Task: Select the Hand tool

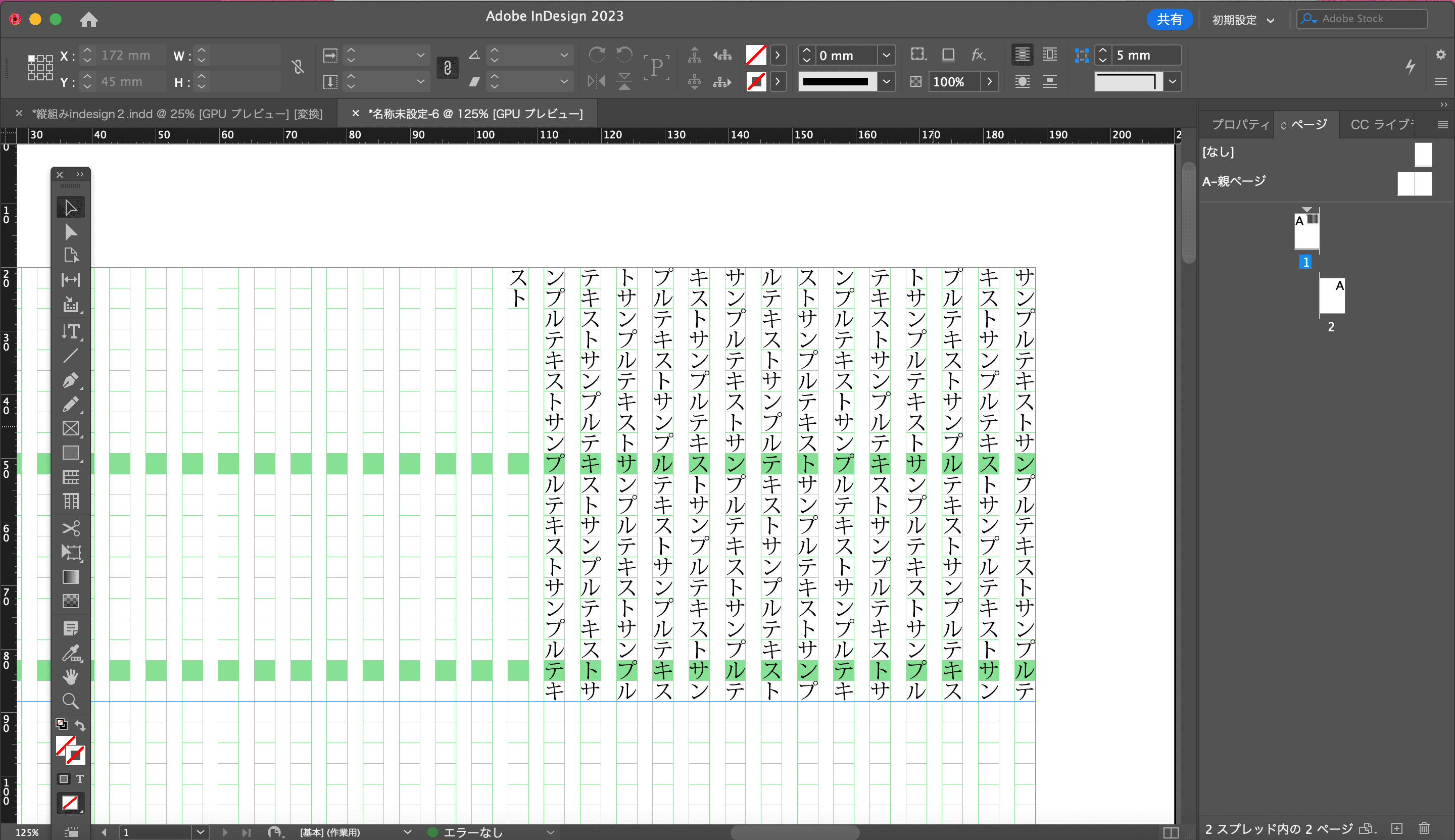Action: [x=70, y=676]
